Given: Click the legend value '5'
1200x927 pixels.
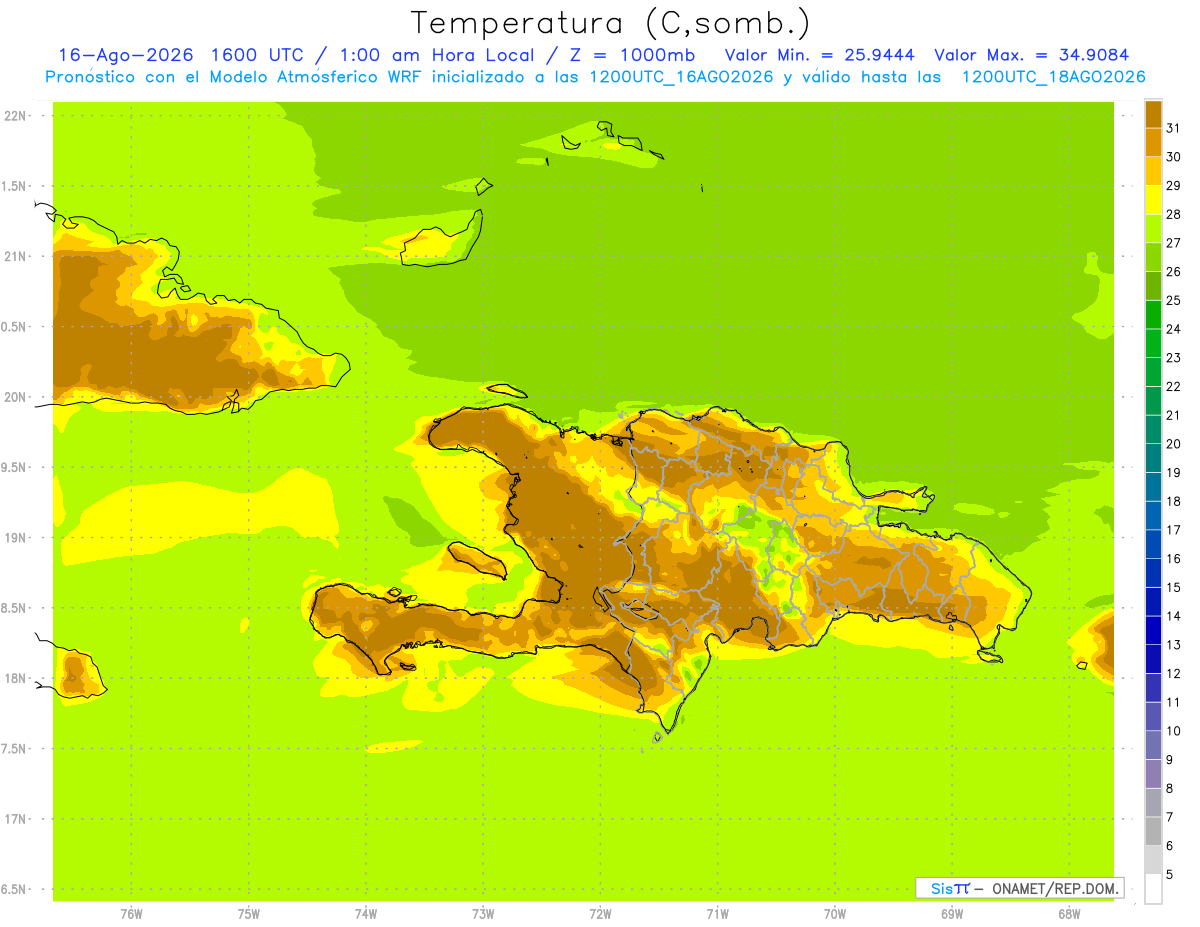Looking at the screenshot, I should point(1171,875).
